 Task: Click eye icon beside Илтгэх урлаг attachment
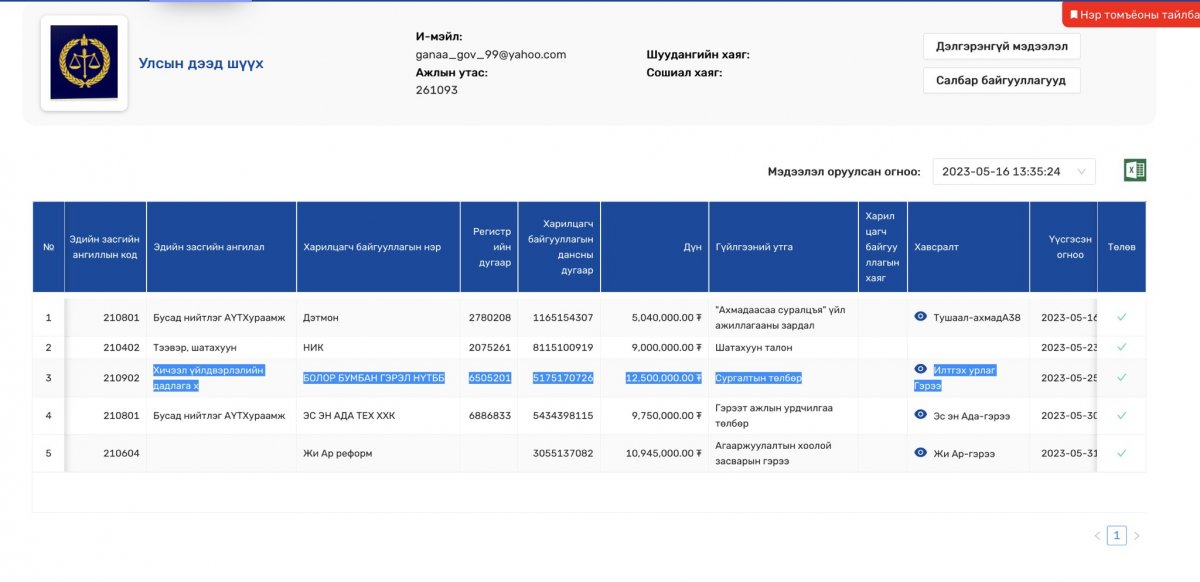(921, 370)
